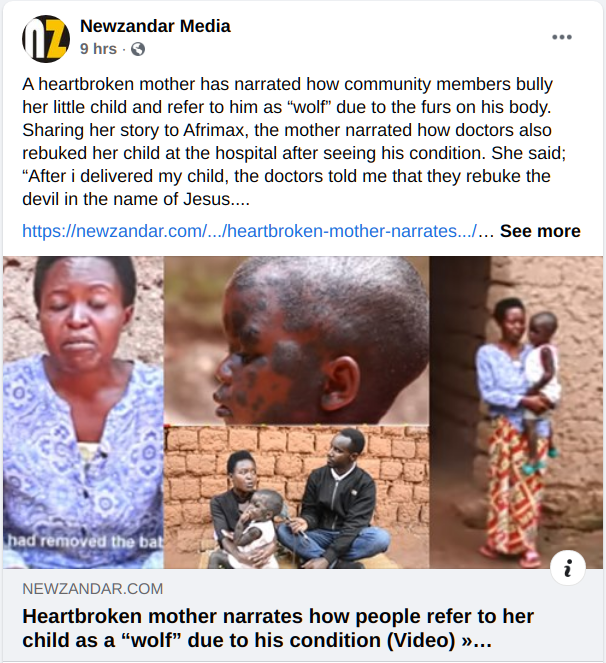Open the newzandar.com heartbroken-mother article URL

[250, 231]
